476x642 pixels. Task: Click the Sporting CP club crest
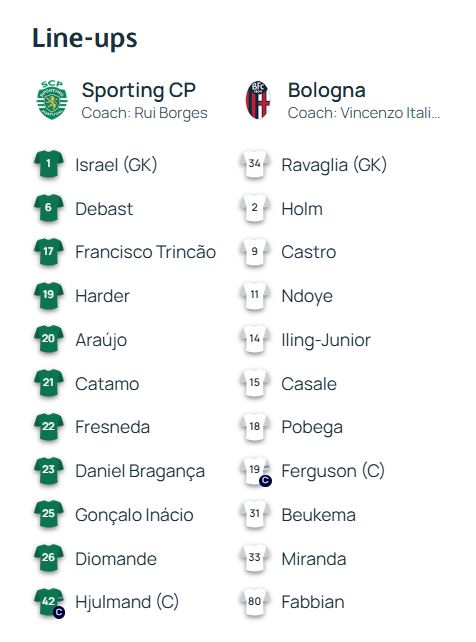(52, 100)
